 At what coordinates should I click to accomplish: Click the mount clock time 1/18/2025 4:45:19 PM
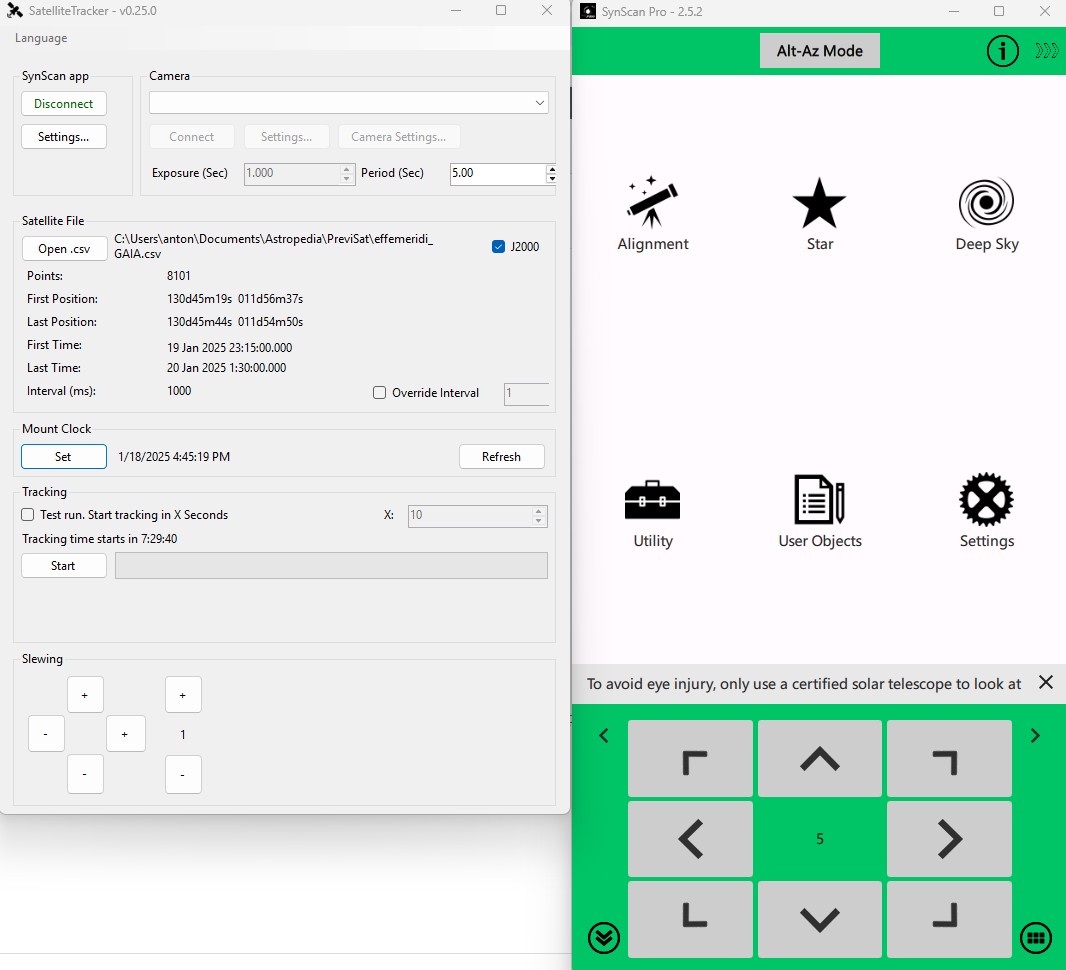point(174,457)
